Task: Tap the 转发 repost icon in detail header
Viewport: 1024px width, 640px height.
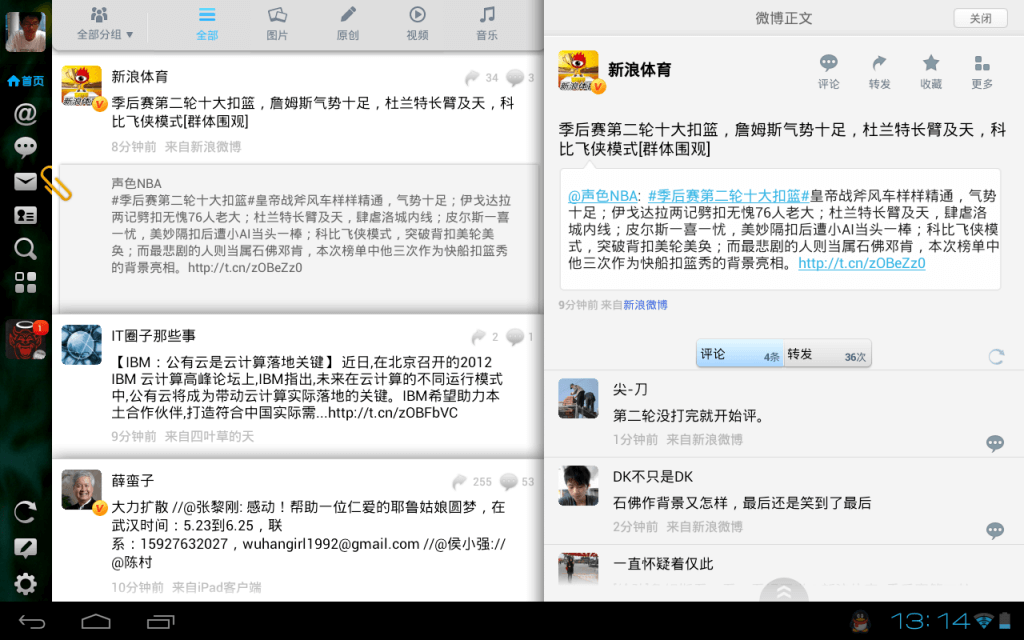Action: point(880,72)
